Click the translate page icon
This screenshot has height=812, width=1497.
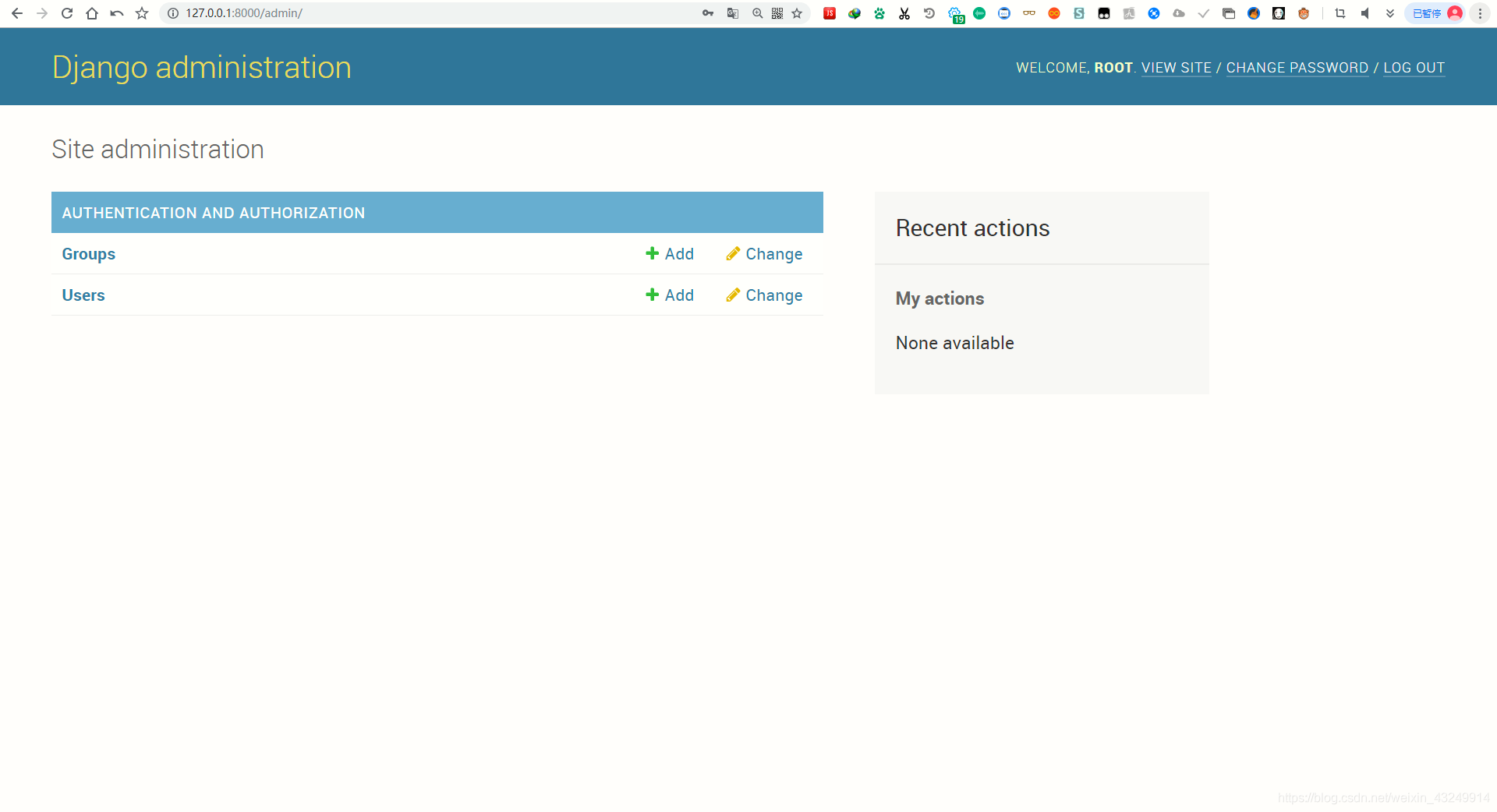733,13
